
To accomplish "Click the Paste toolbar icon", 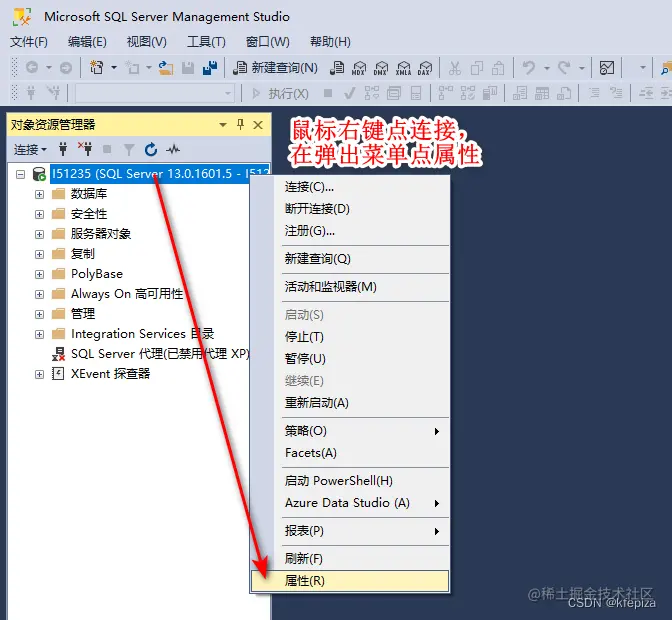I will point(498,68).
